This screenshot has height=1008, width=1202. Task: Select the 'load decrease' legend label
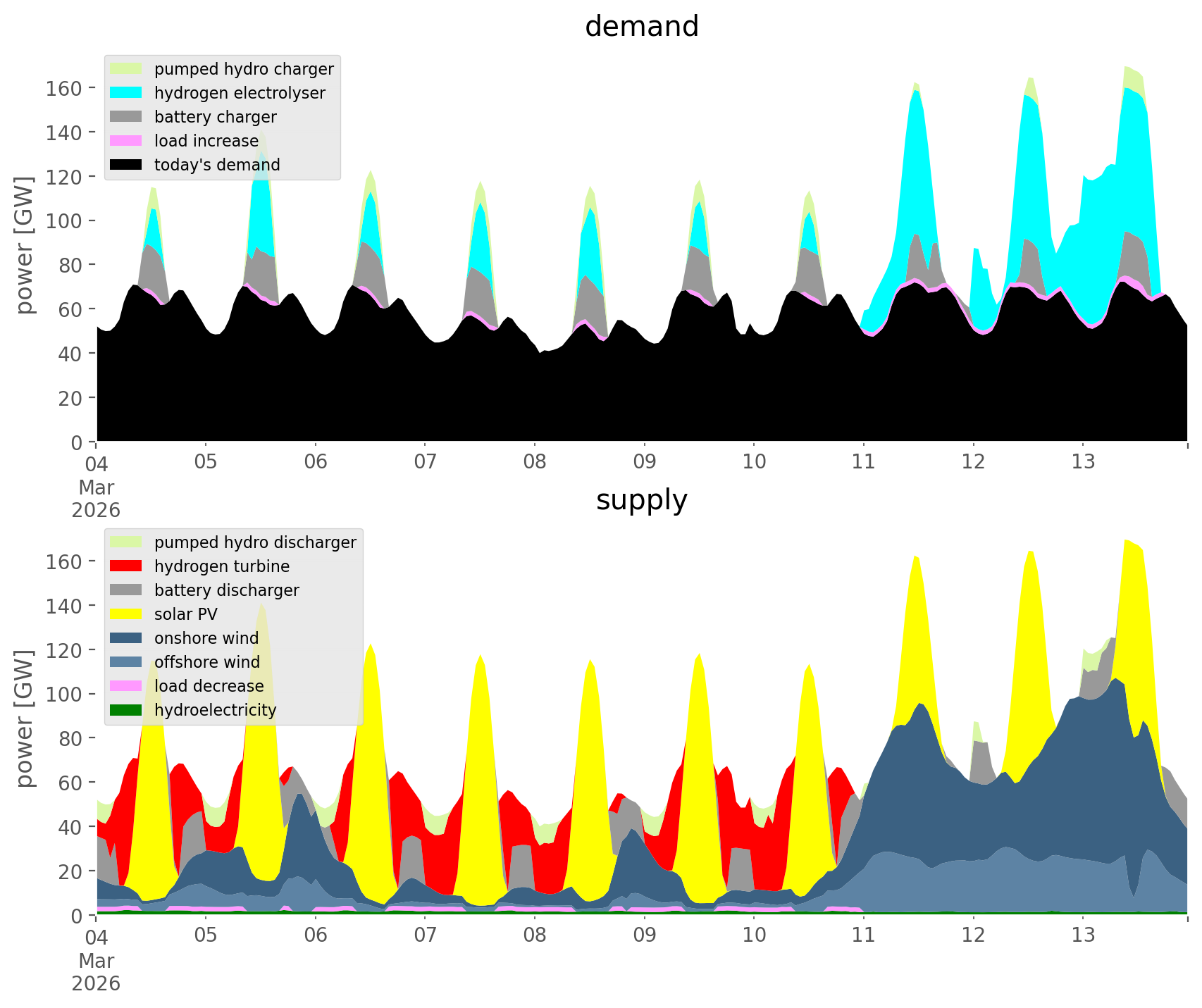coord(209,686)
